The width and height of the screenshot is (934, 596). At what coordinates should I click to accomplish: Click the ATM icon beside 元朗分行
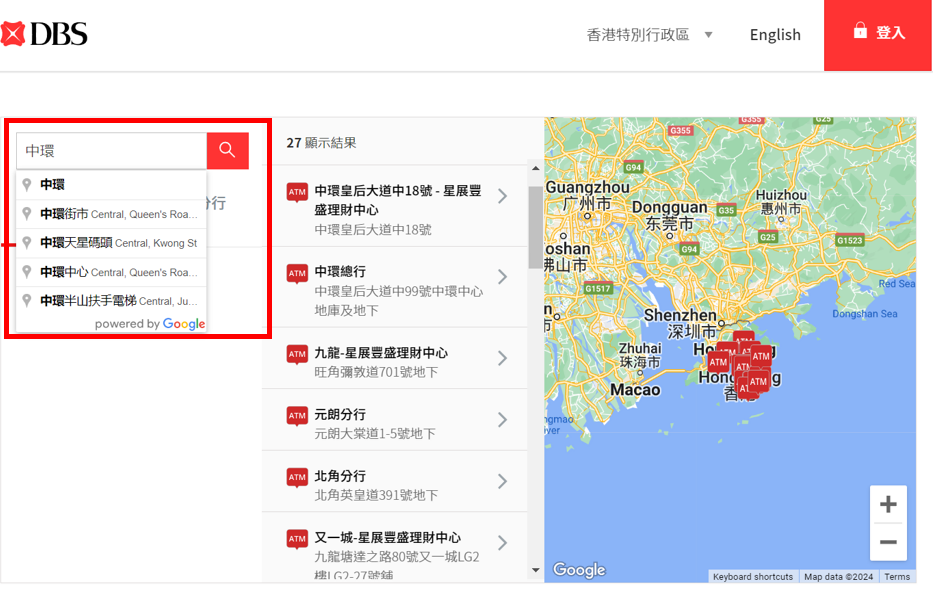pos(297,416)
